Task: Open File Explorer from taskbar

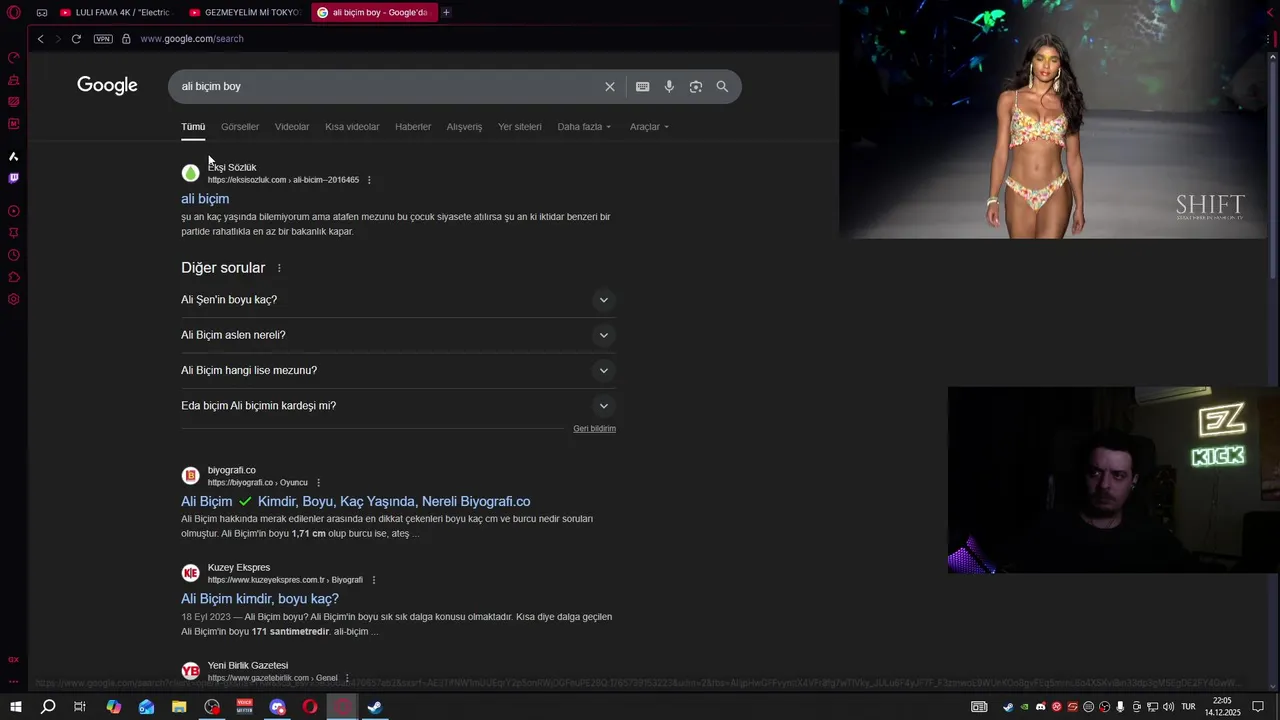Action: tap(179, 707)
